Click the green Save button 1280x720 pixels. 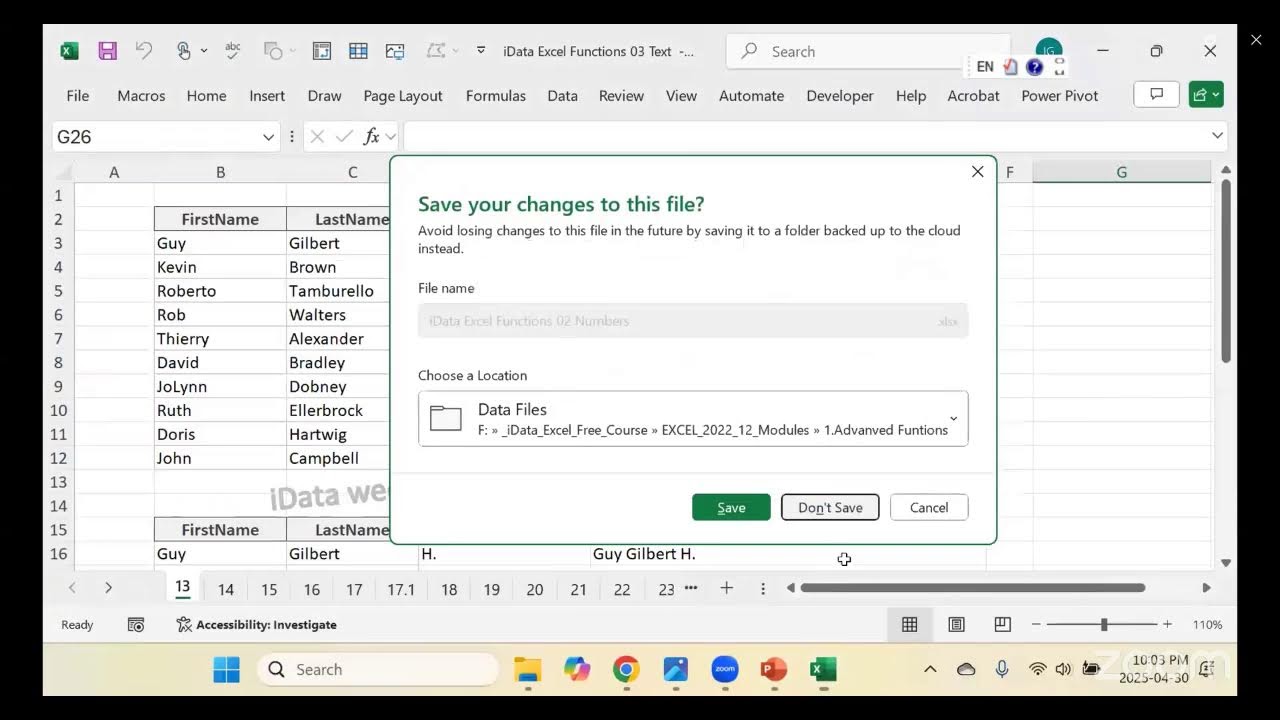coord(731,507)
